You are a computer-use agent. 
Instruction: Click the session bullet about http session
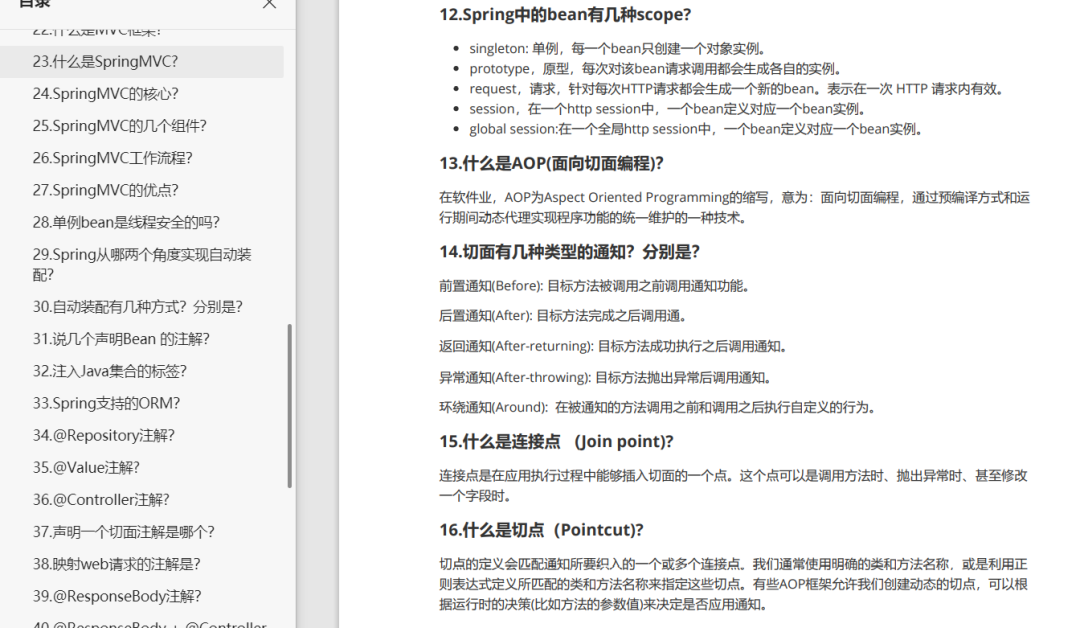coord(667,109)
